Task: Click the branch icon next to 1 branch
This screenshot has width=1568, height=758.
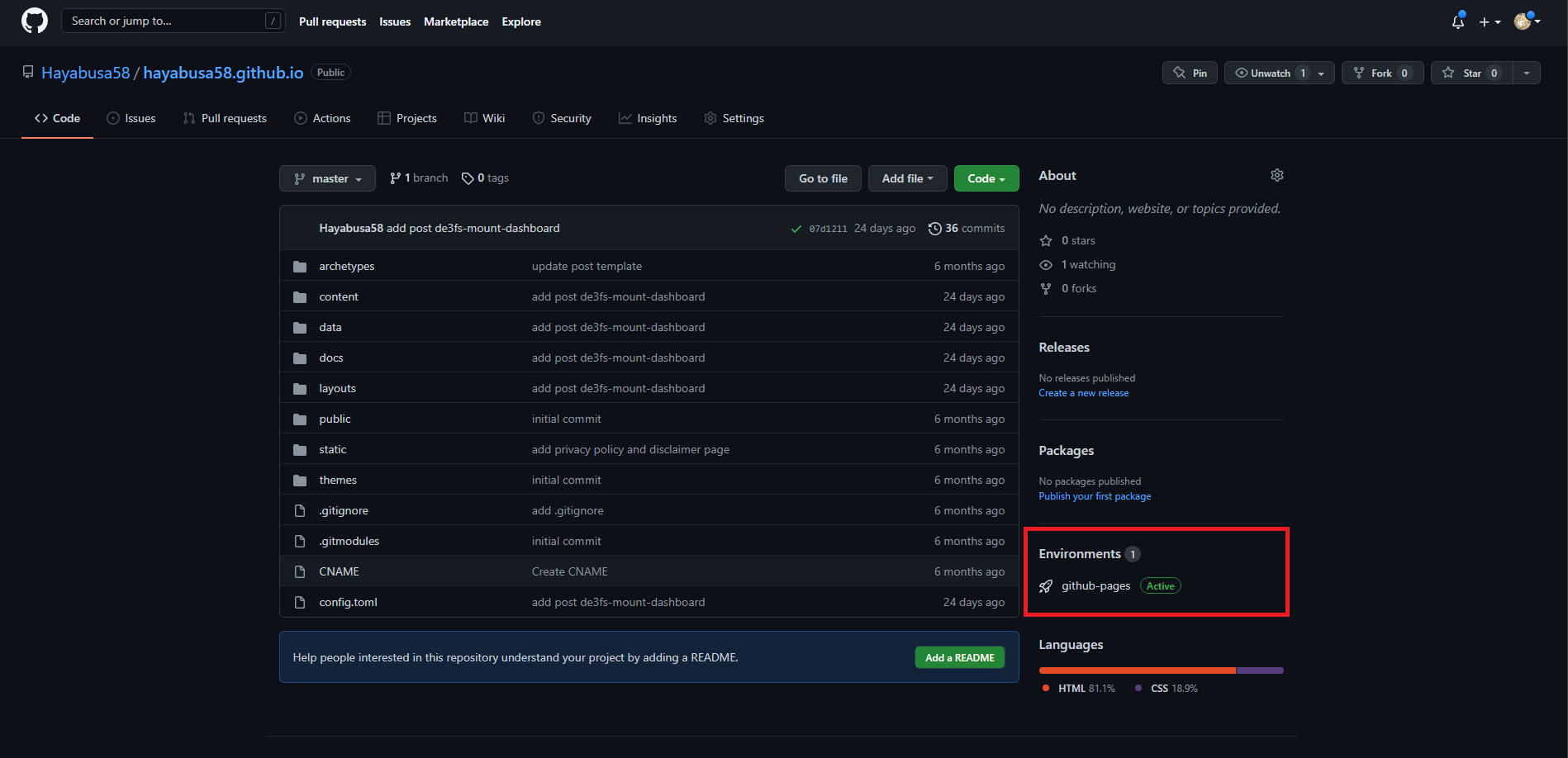Action: tap(396, 178)
